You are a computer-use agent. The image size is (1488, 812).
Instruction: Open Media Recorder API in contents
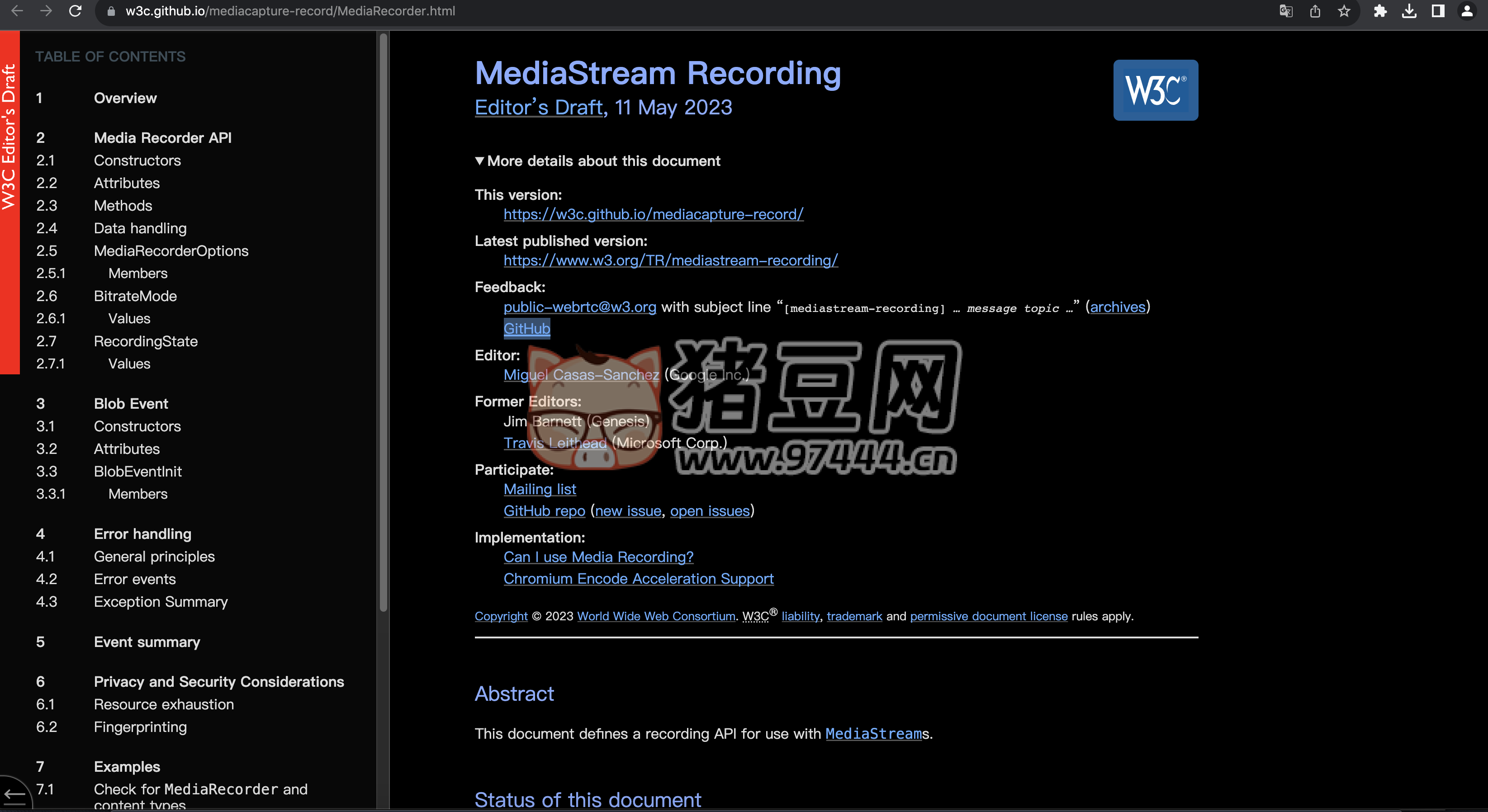pyautogui.click(x=162, y=137)
